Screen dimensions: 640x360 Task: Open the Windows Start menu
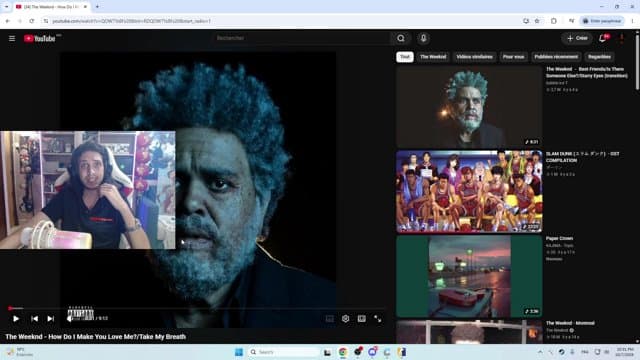point(239,352)
